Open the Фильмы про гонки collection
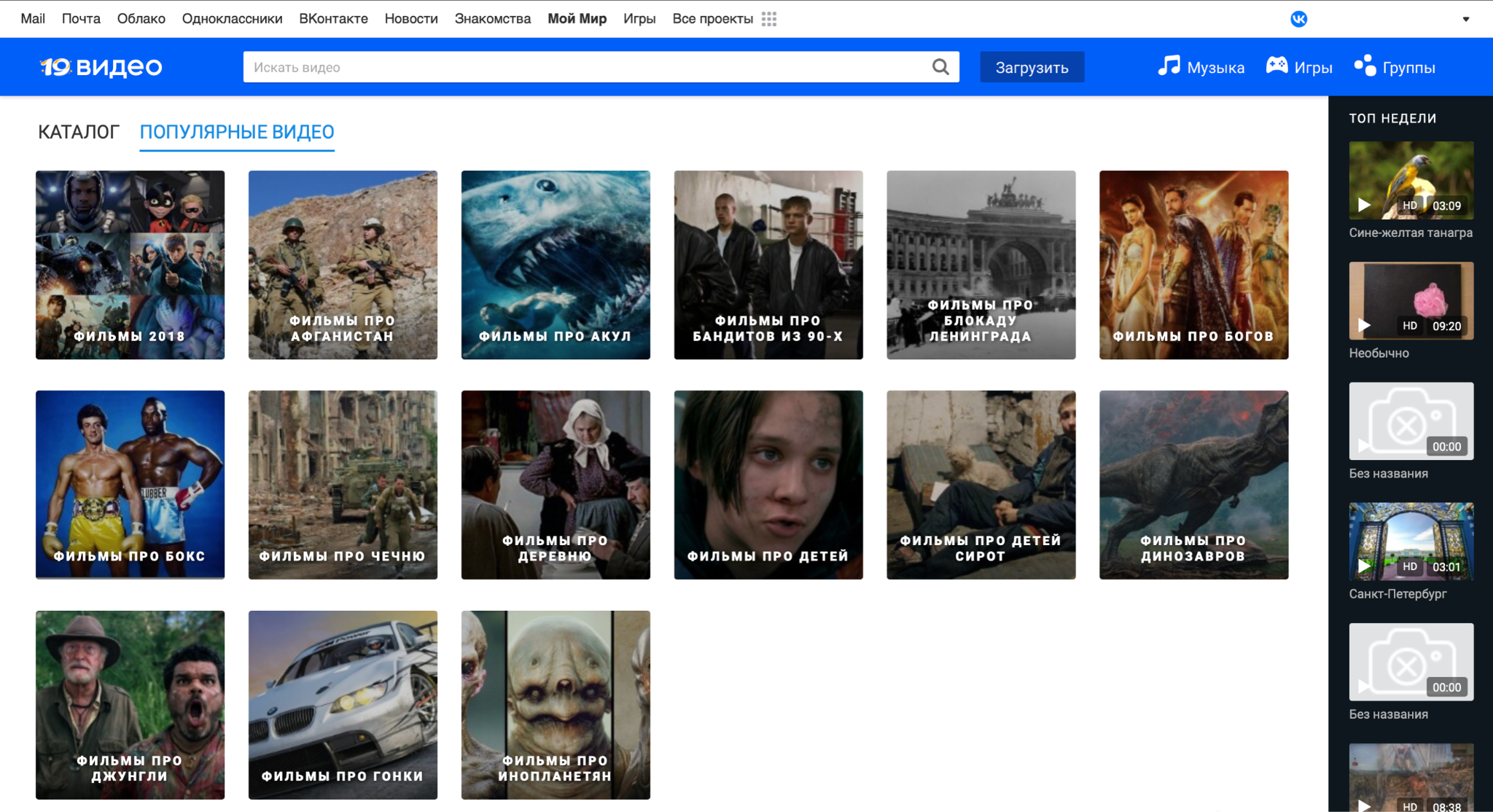 coord(343,705)
